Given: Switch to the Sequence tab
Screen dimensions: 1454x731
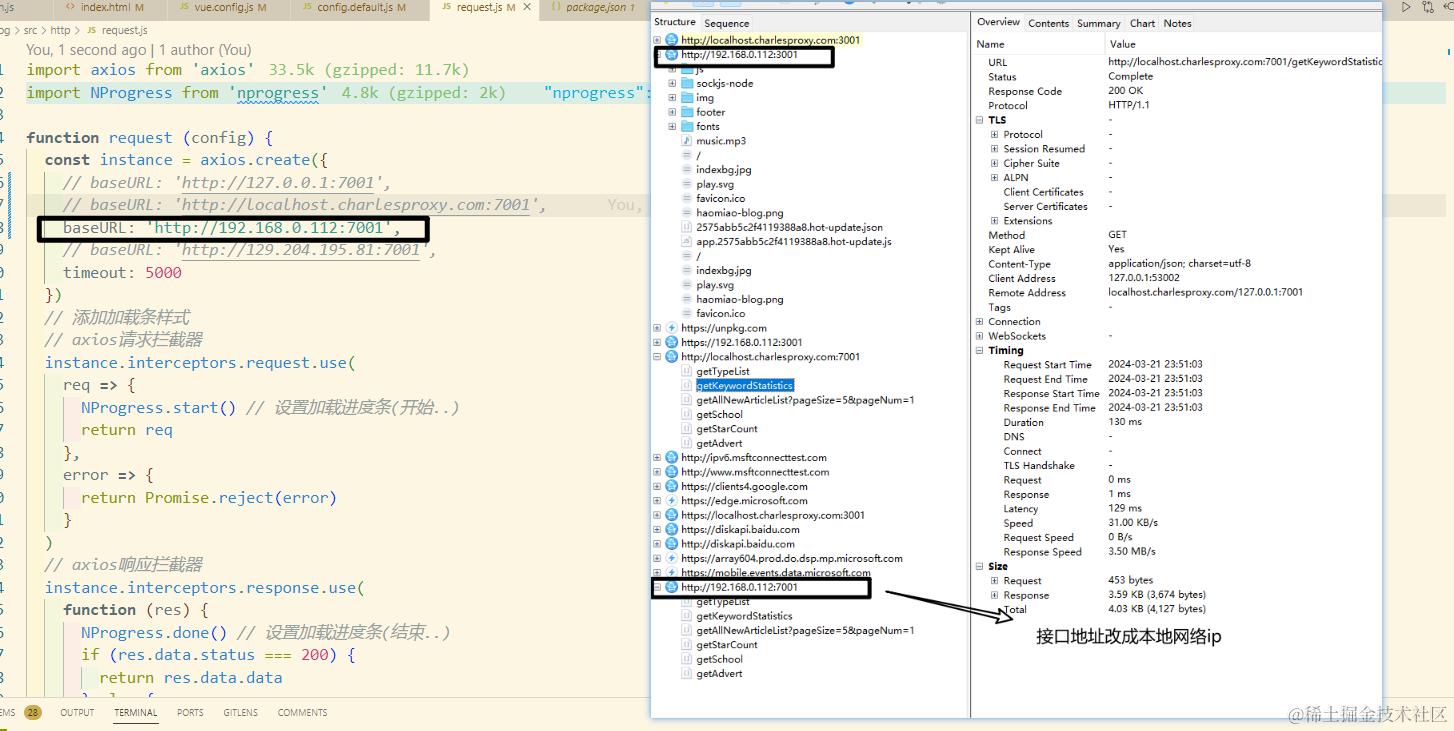Looking at the screenshot, I should click(726, 23).
